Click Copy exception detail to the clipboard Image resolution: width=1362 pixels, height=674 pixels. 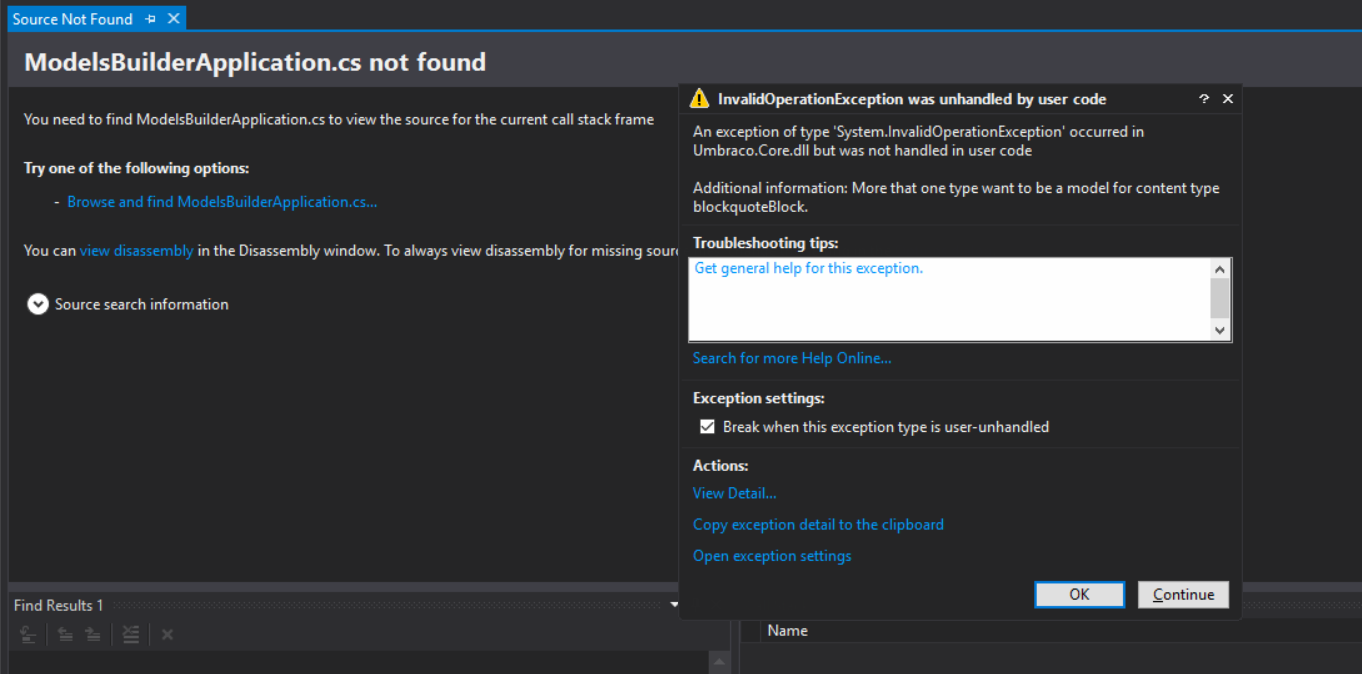818,525
